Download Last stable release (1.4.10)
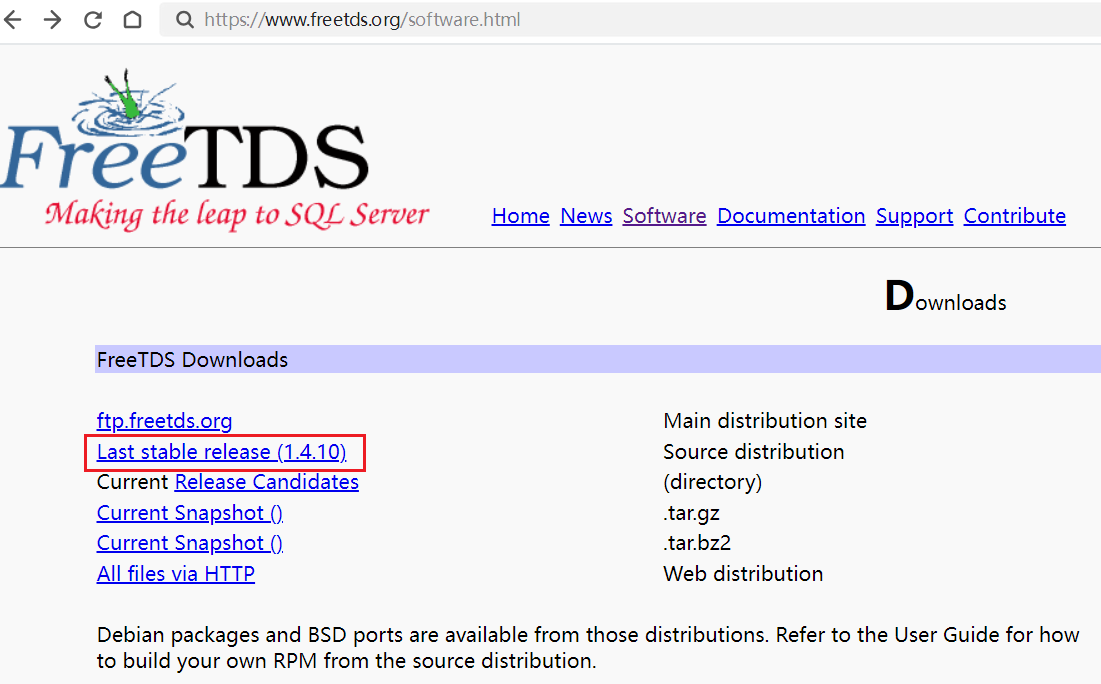1101x684 pixels. coord(221,452)
